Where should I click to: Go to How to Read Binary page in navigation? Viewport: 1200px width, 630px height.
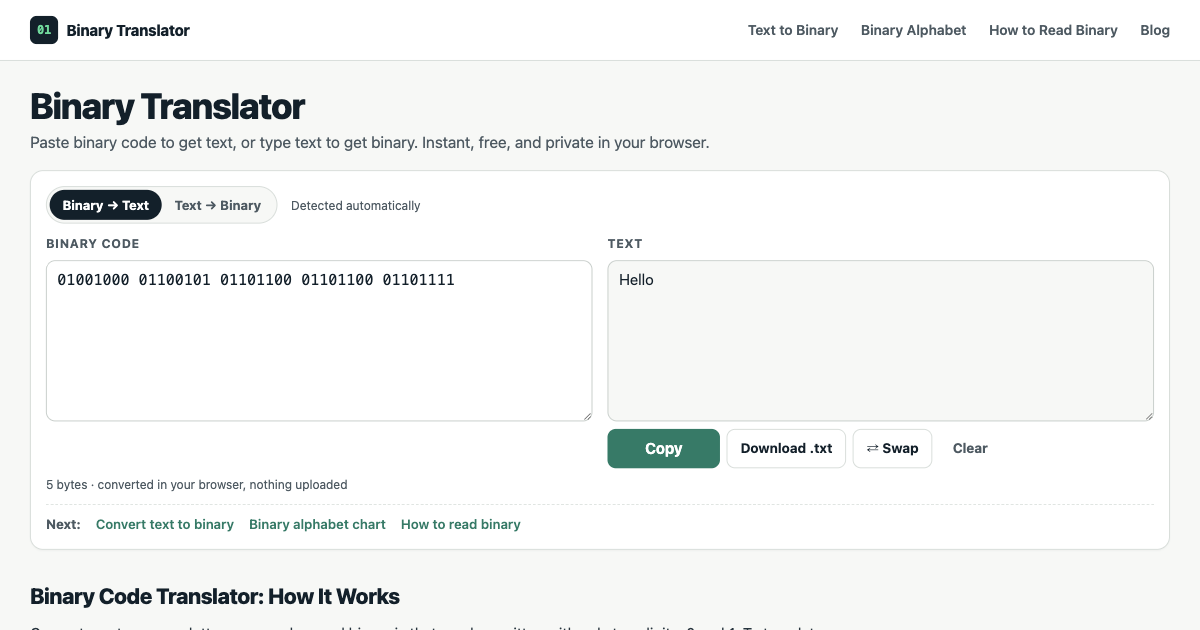pos(1053,30)
